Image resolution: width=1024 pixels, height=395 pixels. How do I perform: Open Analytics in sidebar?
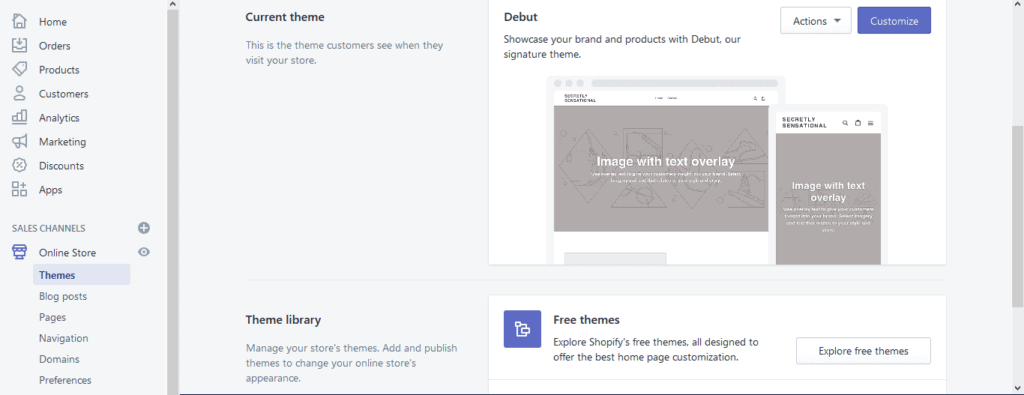[59, 118]
